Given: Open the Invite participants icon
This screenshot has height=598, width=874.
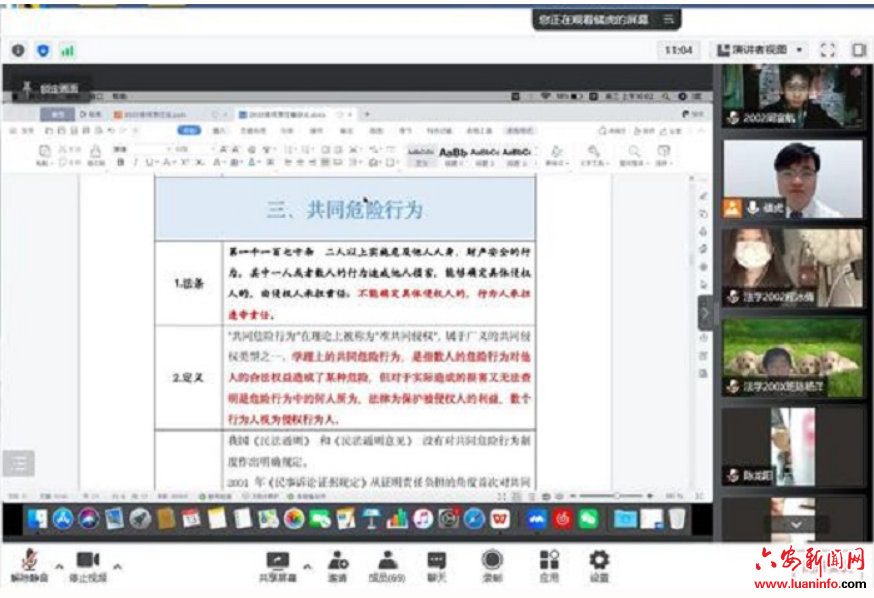Looking at the screenshot, I should (x=338, y=564).
